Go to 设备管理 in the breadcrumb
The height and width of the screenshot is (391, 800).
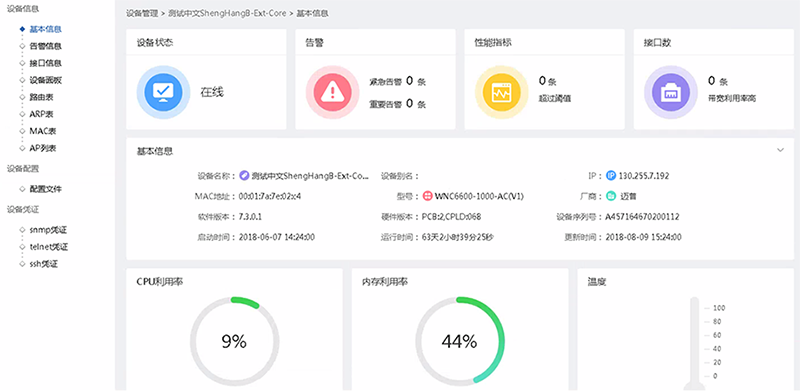[x=142, y=13]
